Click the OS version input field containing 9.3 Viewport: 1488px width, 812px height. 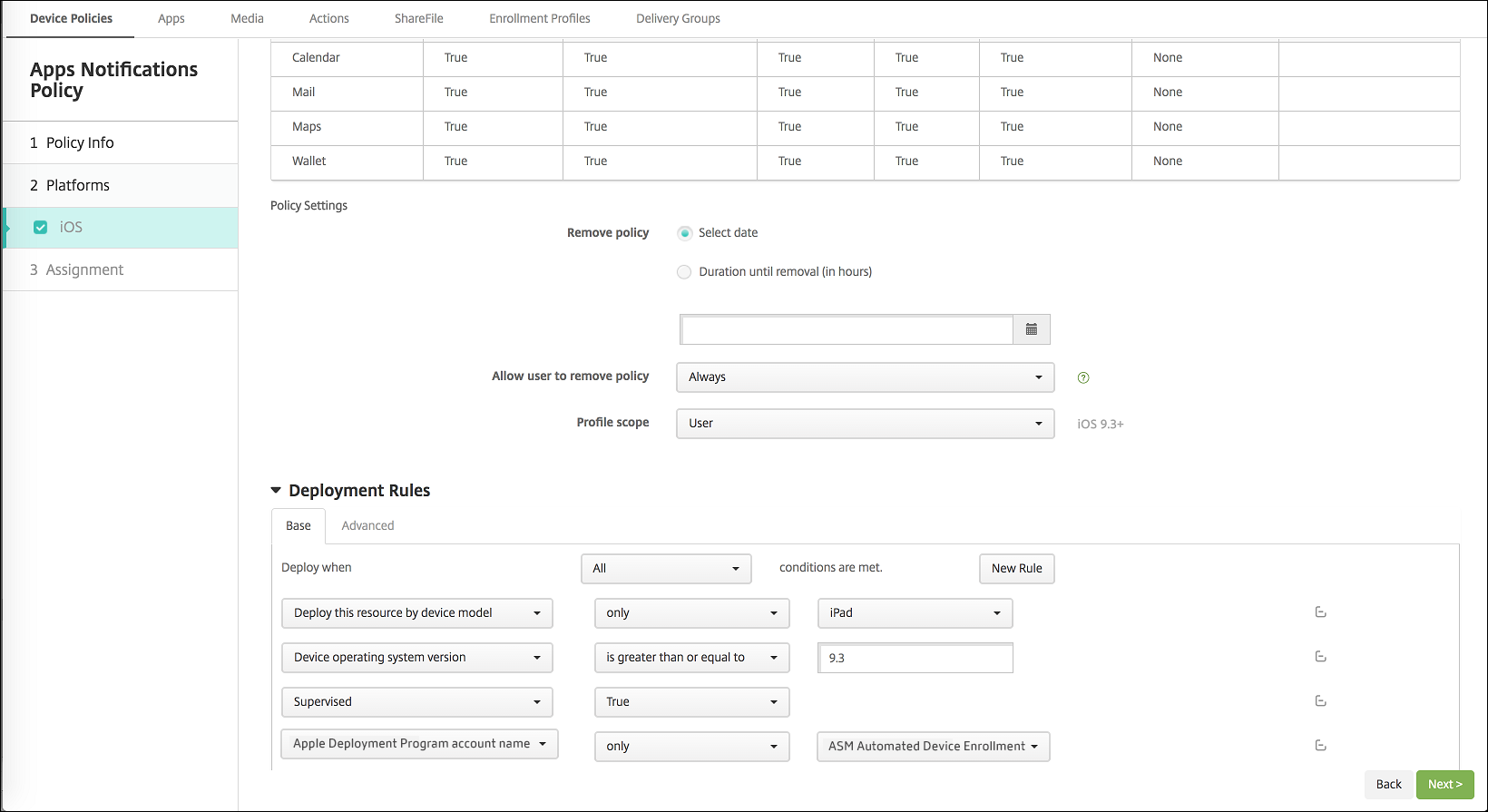915,658
